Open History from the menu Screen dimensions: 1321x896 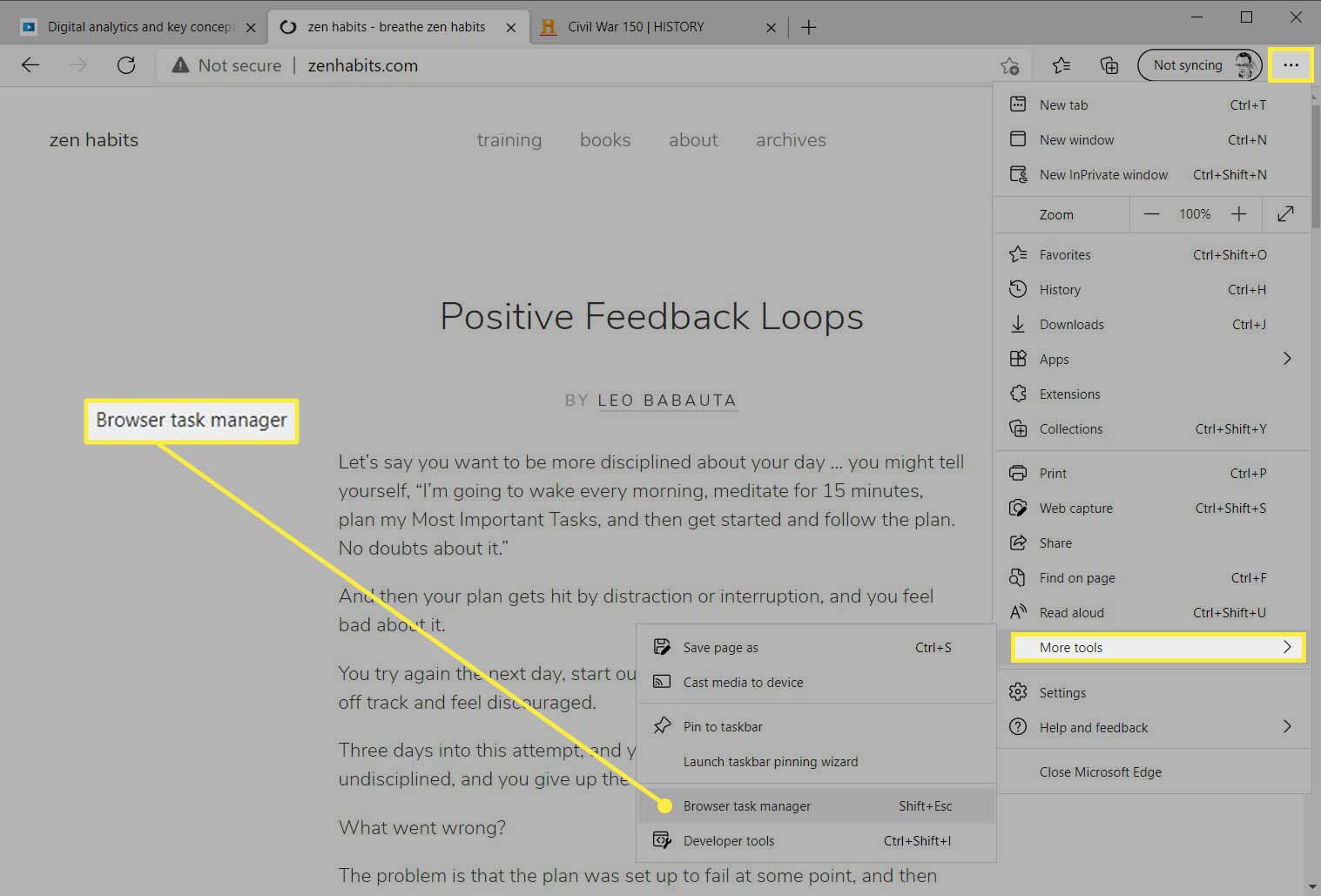(1151, 289)
